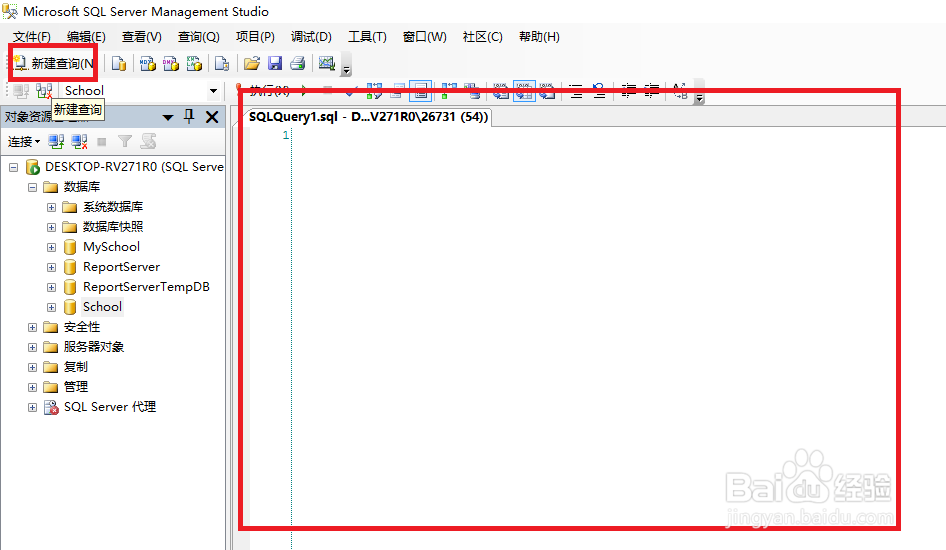Viewport: 946px width, 550px height.
Task: Expand the 数据库快照 folder
Action: tap(51, 227)
